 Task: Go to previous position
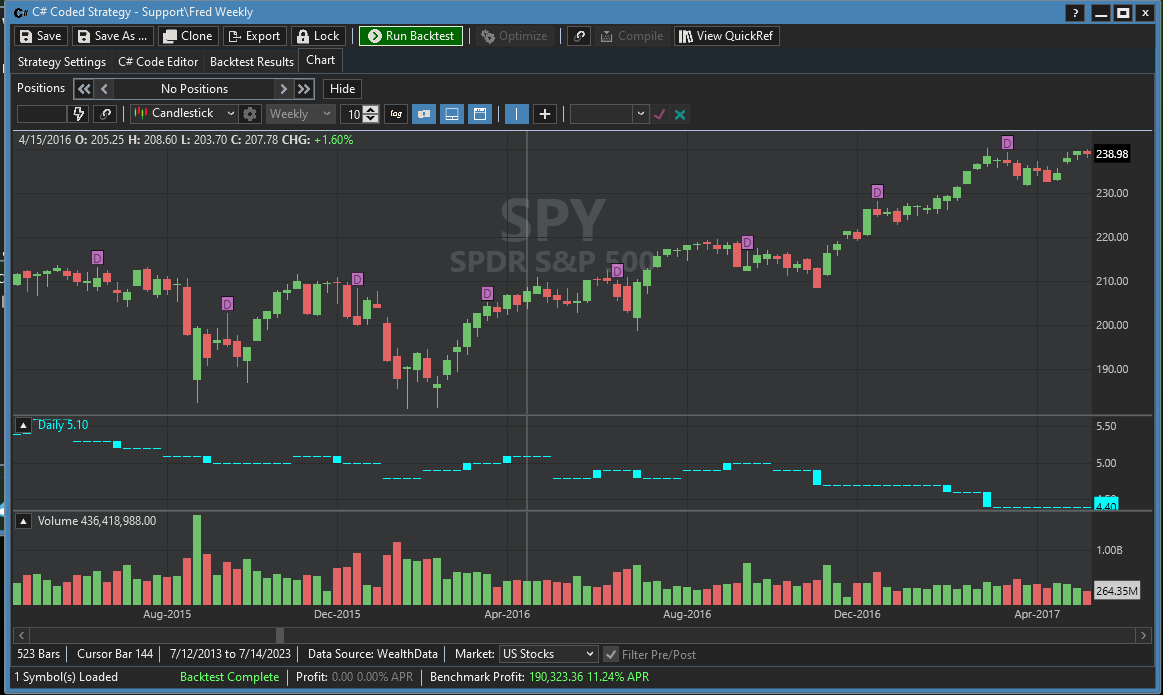coord(104,89)
